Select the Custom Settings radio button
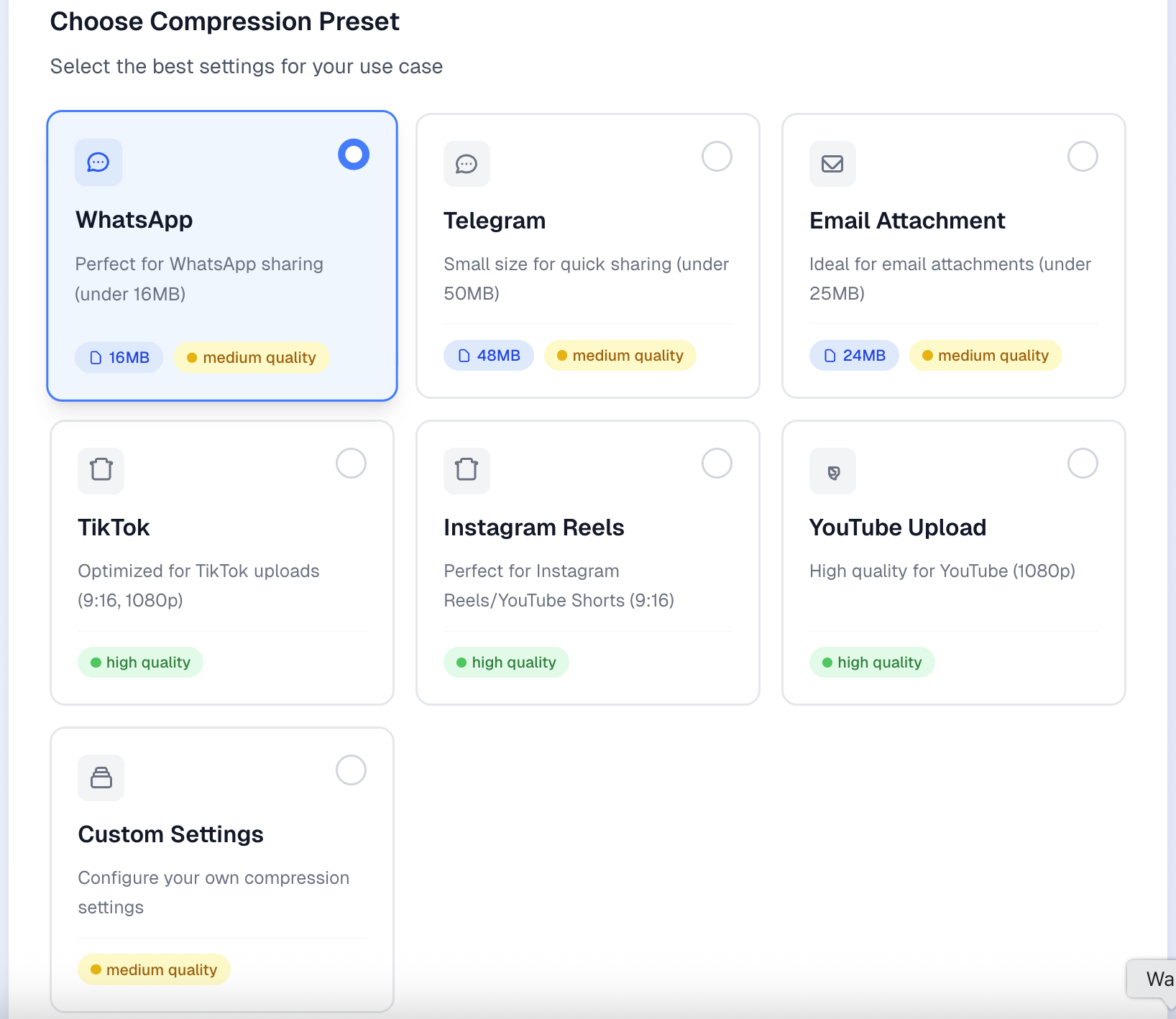1176x1019 pixels. point(352,770)
